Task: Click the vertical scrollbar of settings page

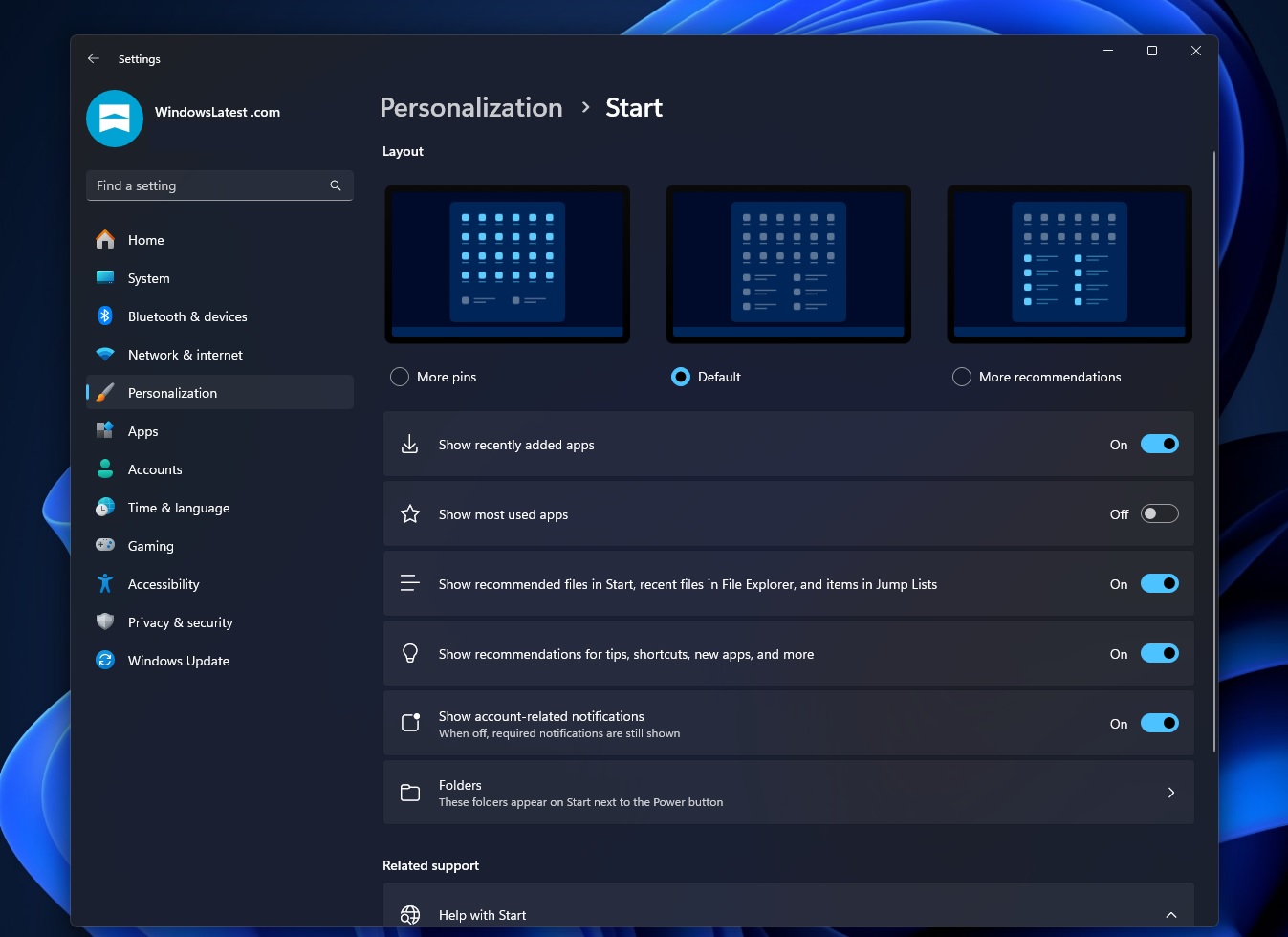Action: 1214,451
